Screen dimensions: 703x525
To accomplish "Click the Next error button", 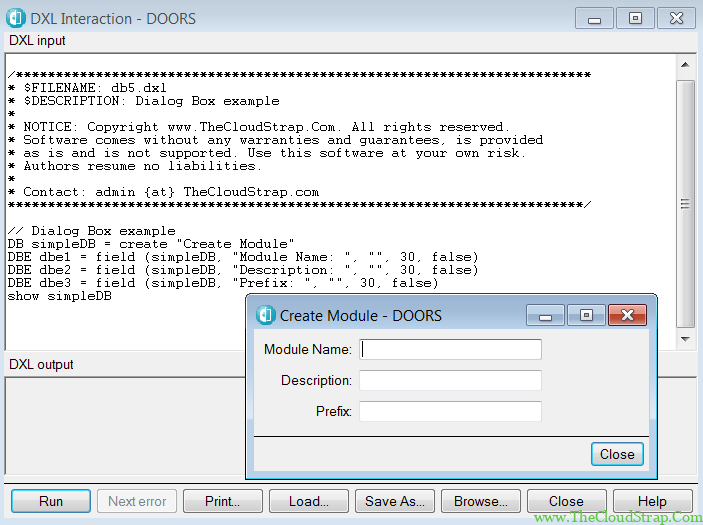I will click(x=137, y=501).
